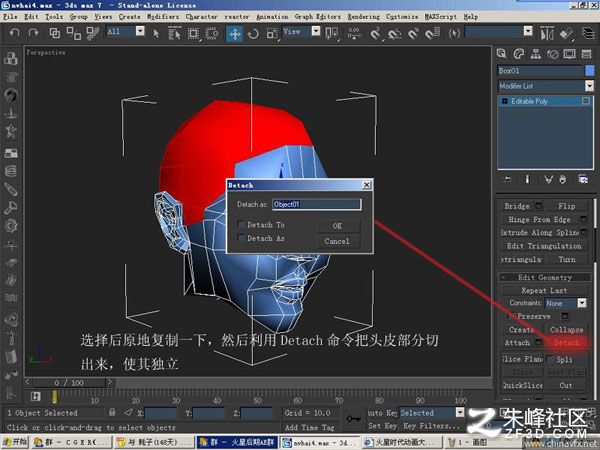This screenshot has height=450, width=600.
Task: Open the Tools menu
Action: 54,16
